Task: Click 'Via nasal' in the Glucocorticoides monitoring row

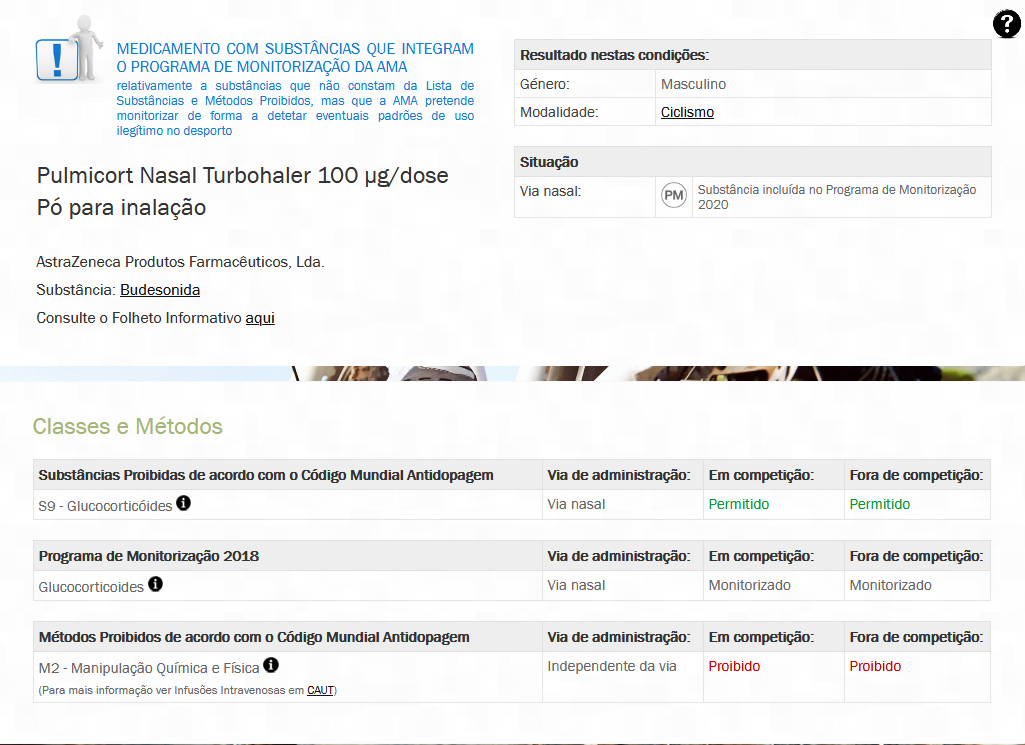Action: click(x=576, y=586)
